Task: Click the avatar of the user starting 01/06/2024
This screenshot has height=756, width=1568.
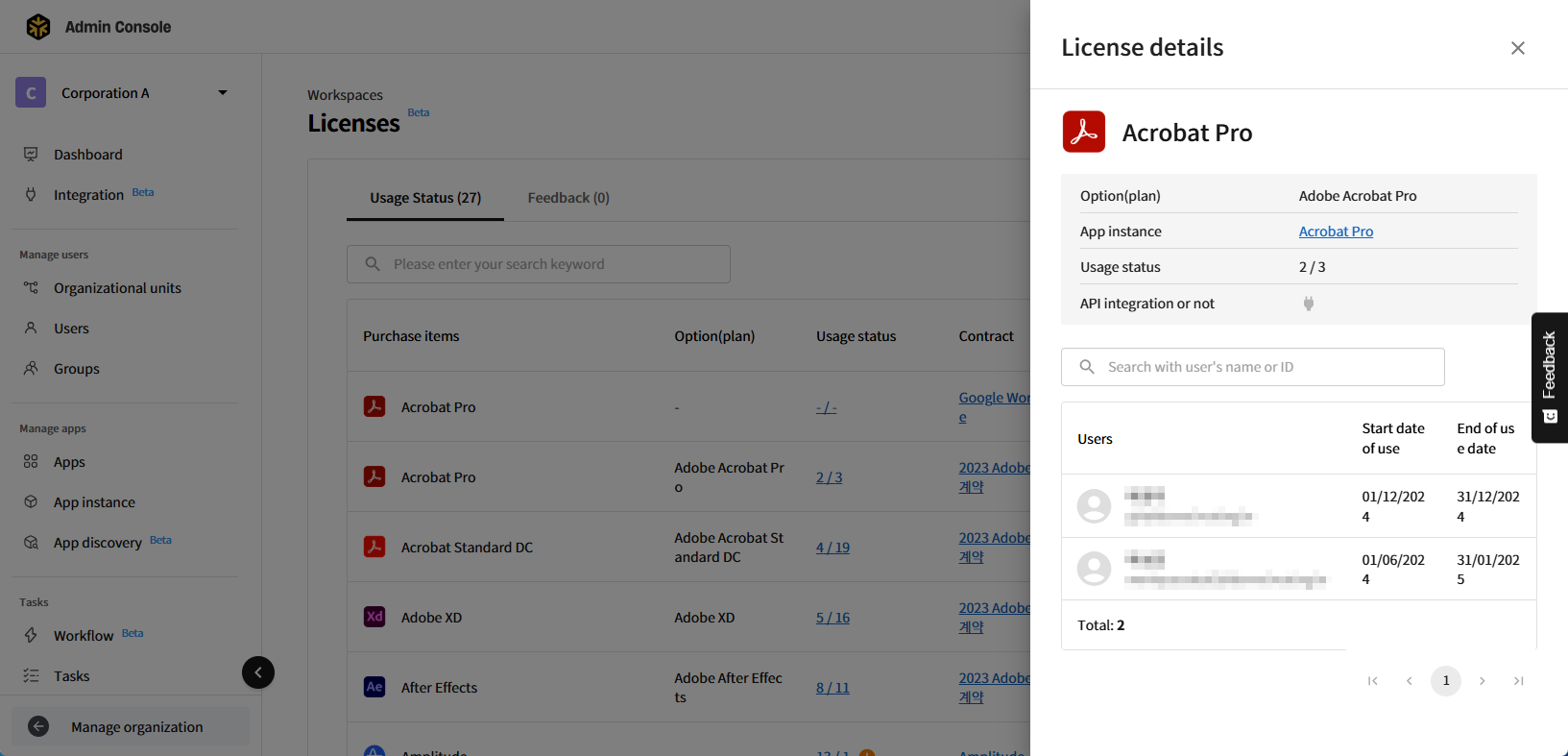Action: (x=1094, y=569)
